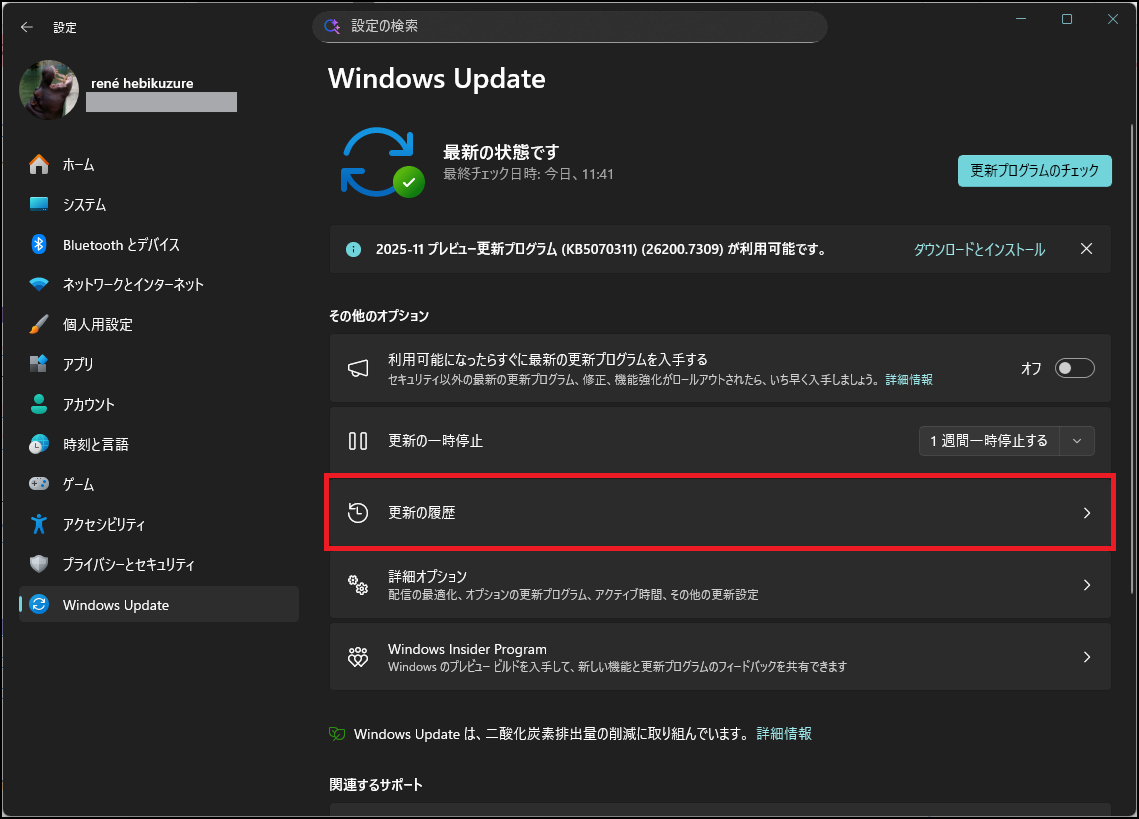Screen dimensions: 1139x819
Task: Select ネットワークとインターネット in the sidebar
Action: (x=158, y=285)
